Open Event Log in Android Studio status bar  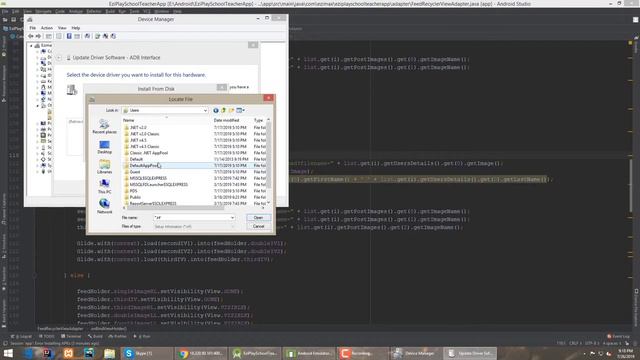tap(619, 336)
